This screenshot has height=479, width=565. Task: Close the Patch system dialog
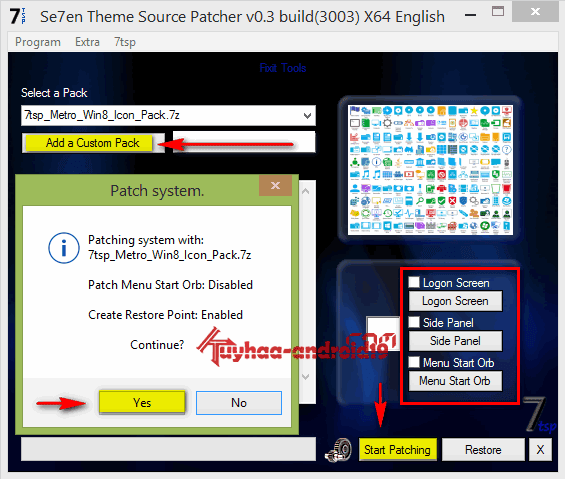(275, 185)
